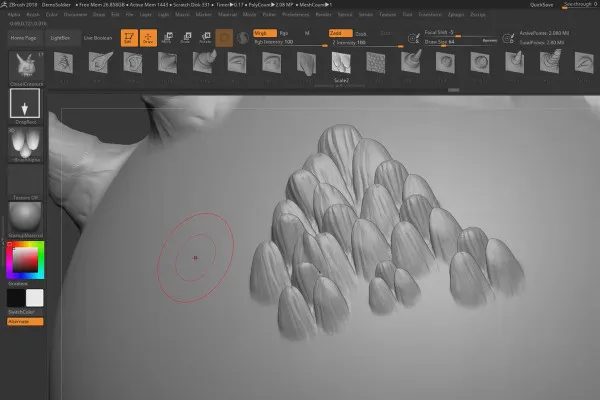This screenshot has height=400, width=600.
Task: Toggle the M material mode
Action: point(307,33)
